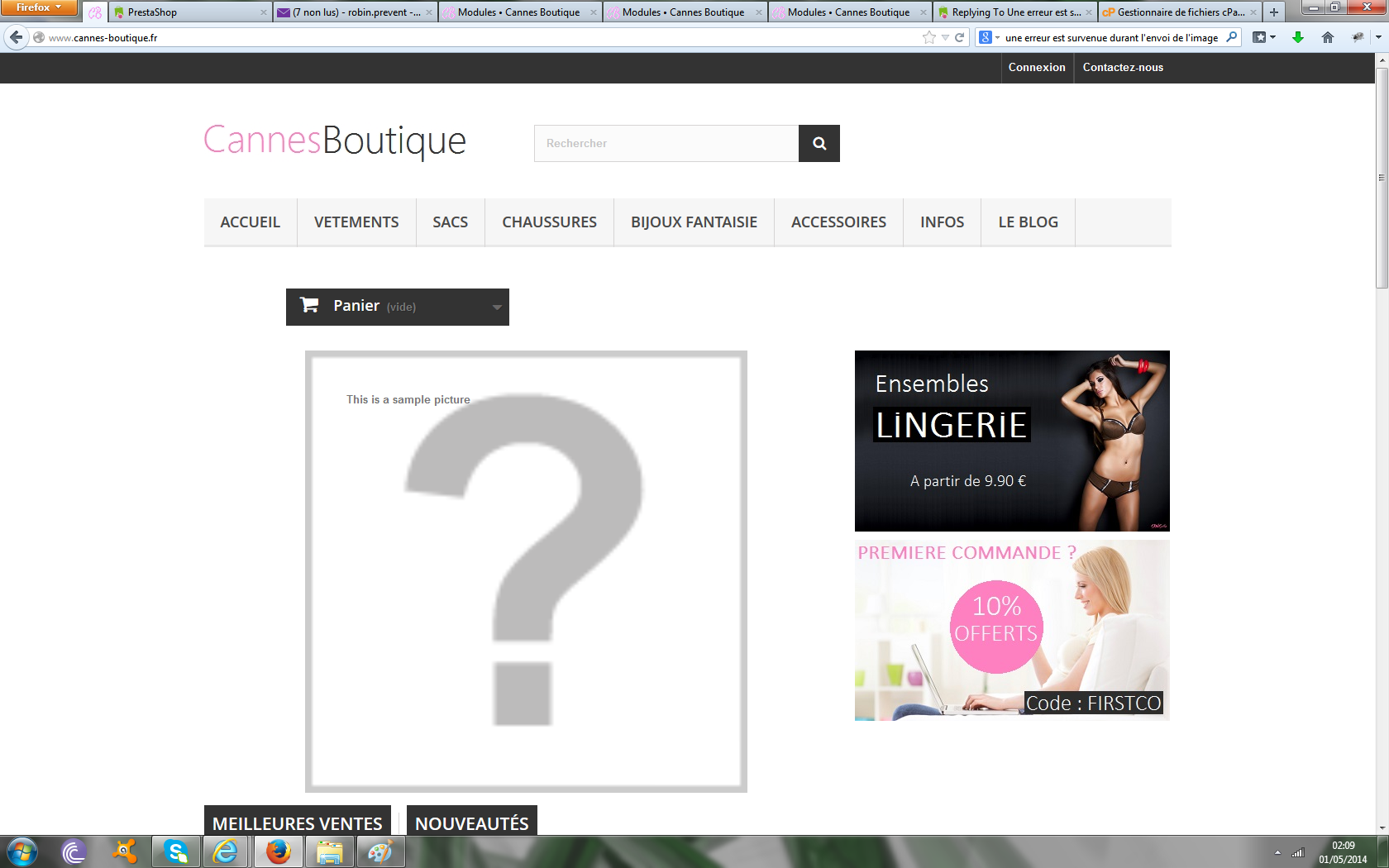Open the VETEMENTS menu item
The image size is (1389, 868).
356,222
